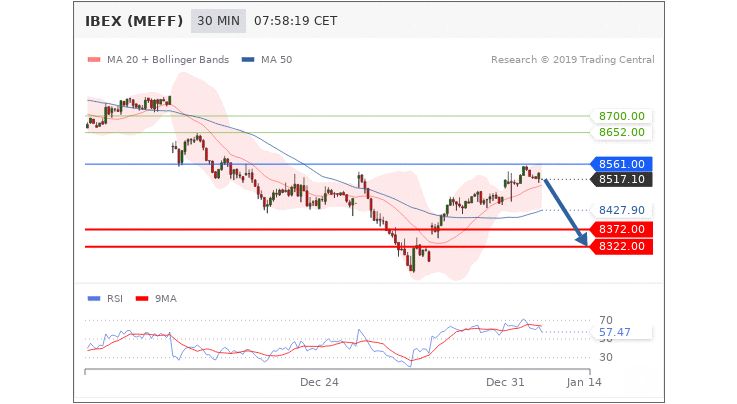Click the pink MA 20 legend swatch
737x404 pixels.
click(94, 60)
